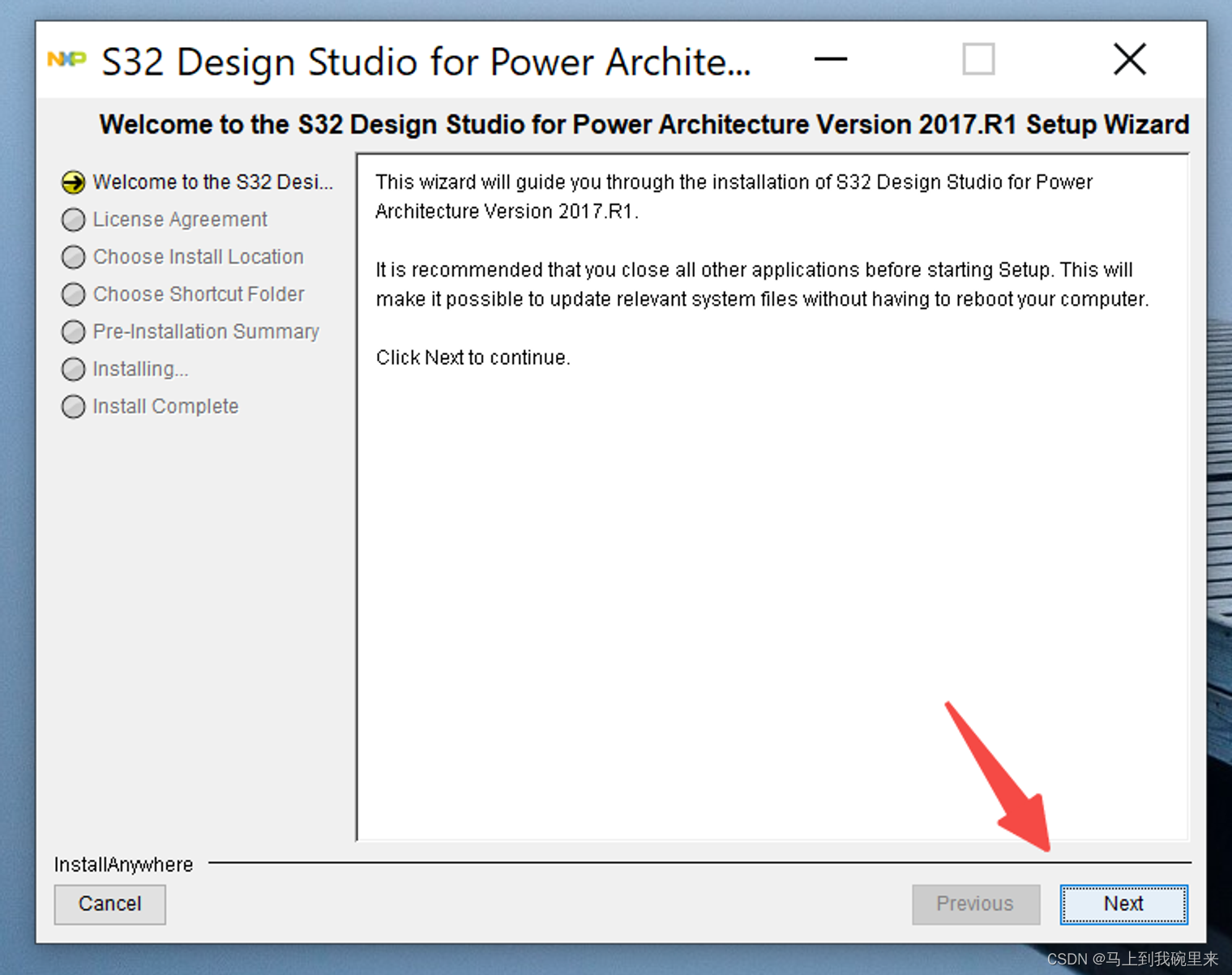Select the 'Installing...' step label
Image resolution: width=1232 pixels, height=975 pixels.
[140, 369]
